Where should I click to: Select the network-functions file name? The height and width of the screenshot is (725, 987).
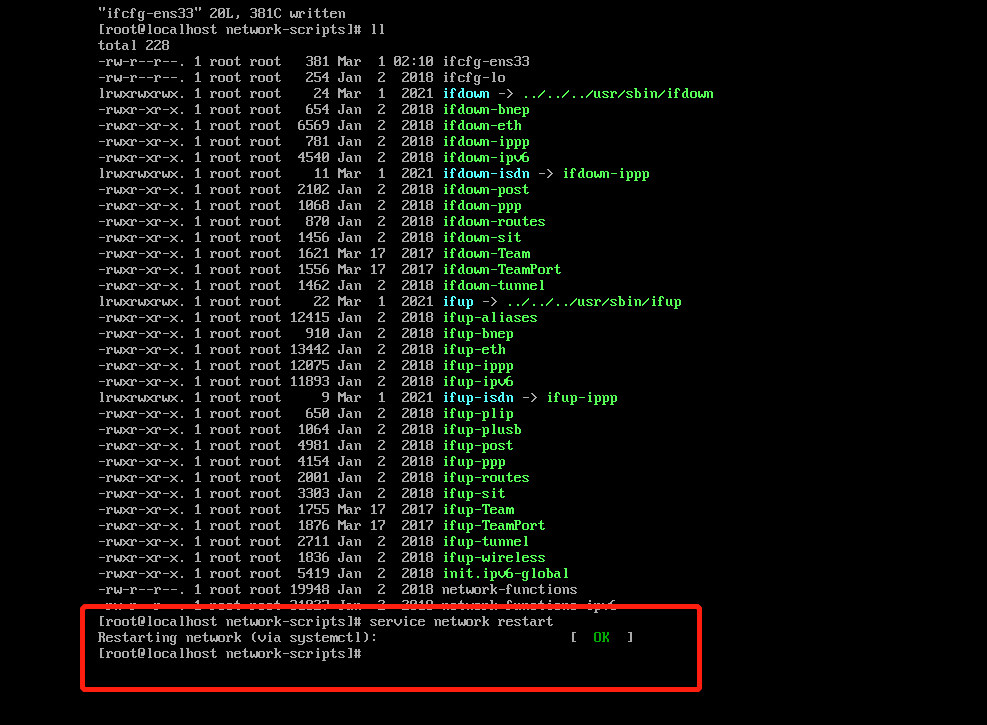(x=510, y=590)
